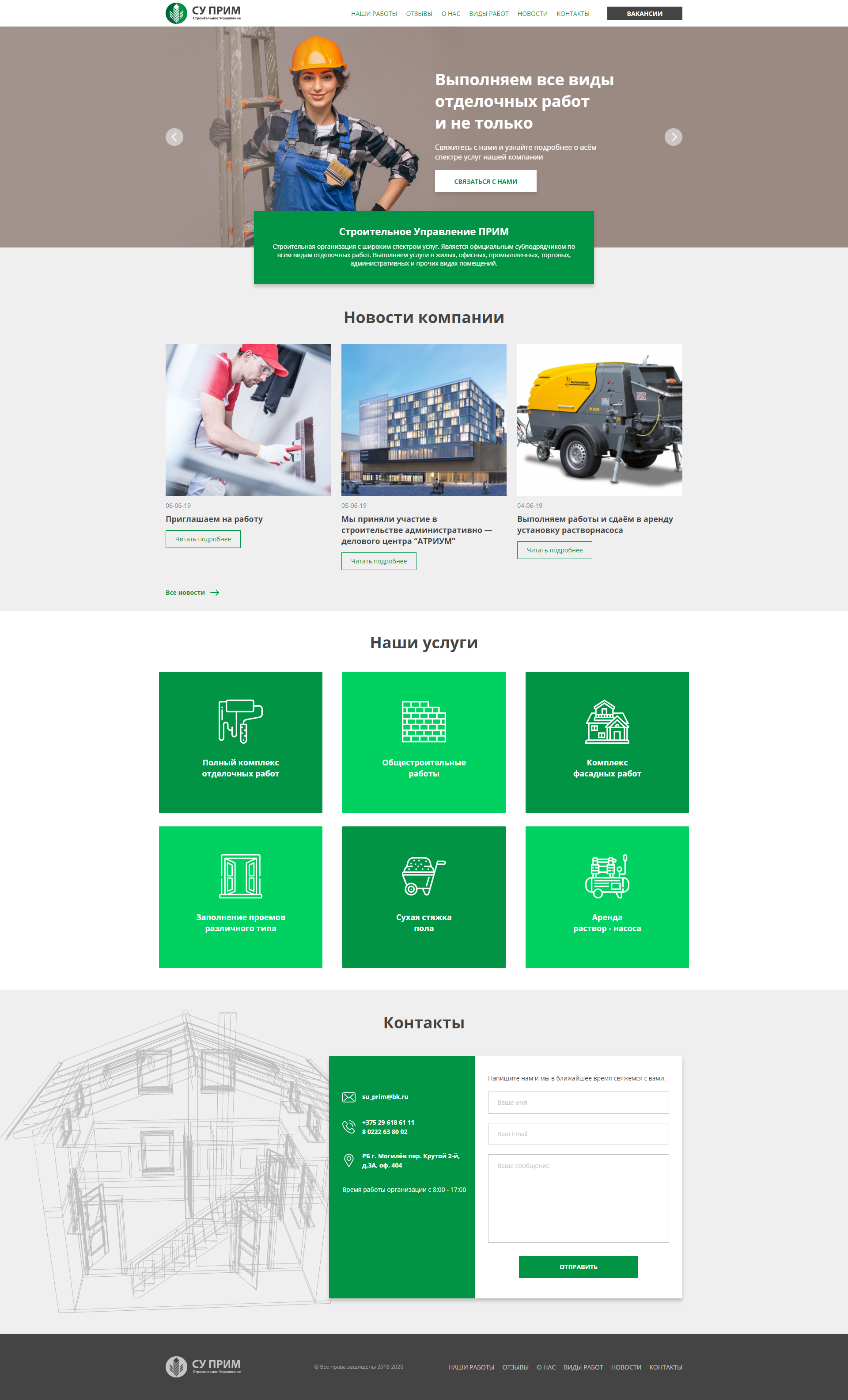
Task: Click phone number 8 0222 63 80 02
Action: click(385, 1132)
